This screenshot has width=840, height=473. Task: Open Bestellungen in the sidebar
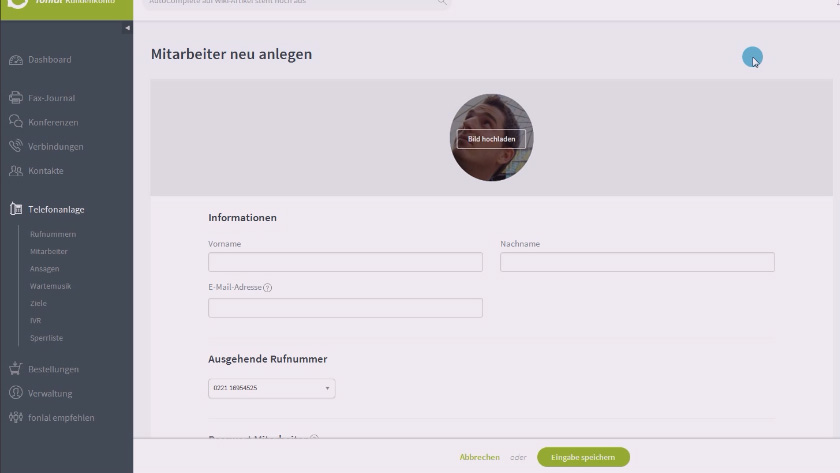[x=54, y=369]
